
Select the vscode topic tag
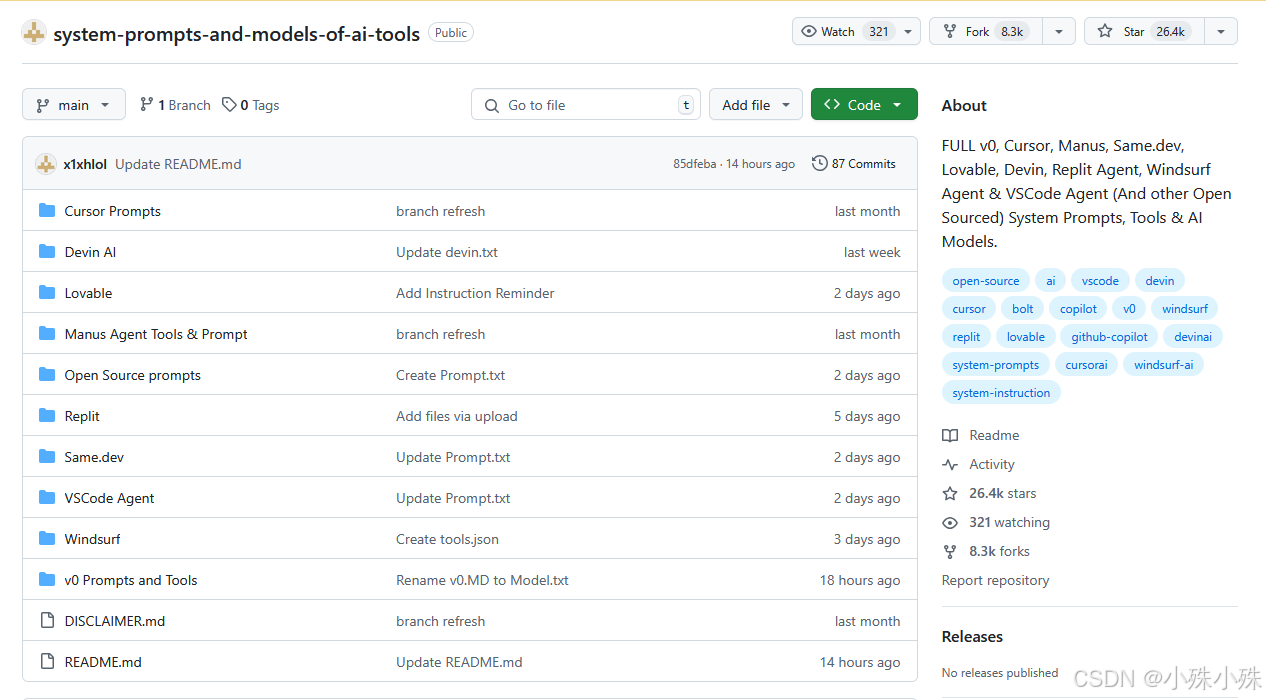coord(1100,281)
